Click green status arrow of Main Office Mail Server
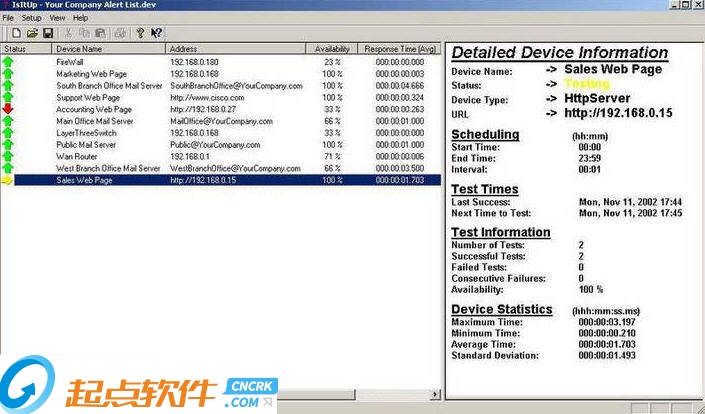 tap(8, 120)
